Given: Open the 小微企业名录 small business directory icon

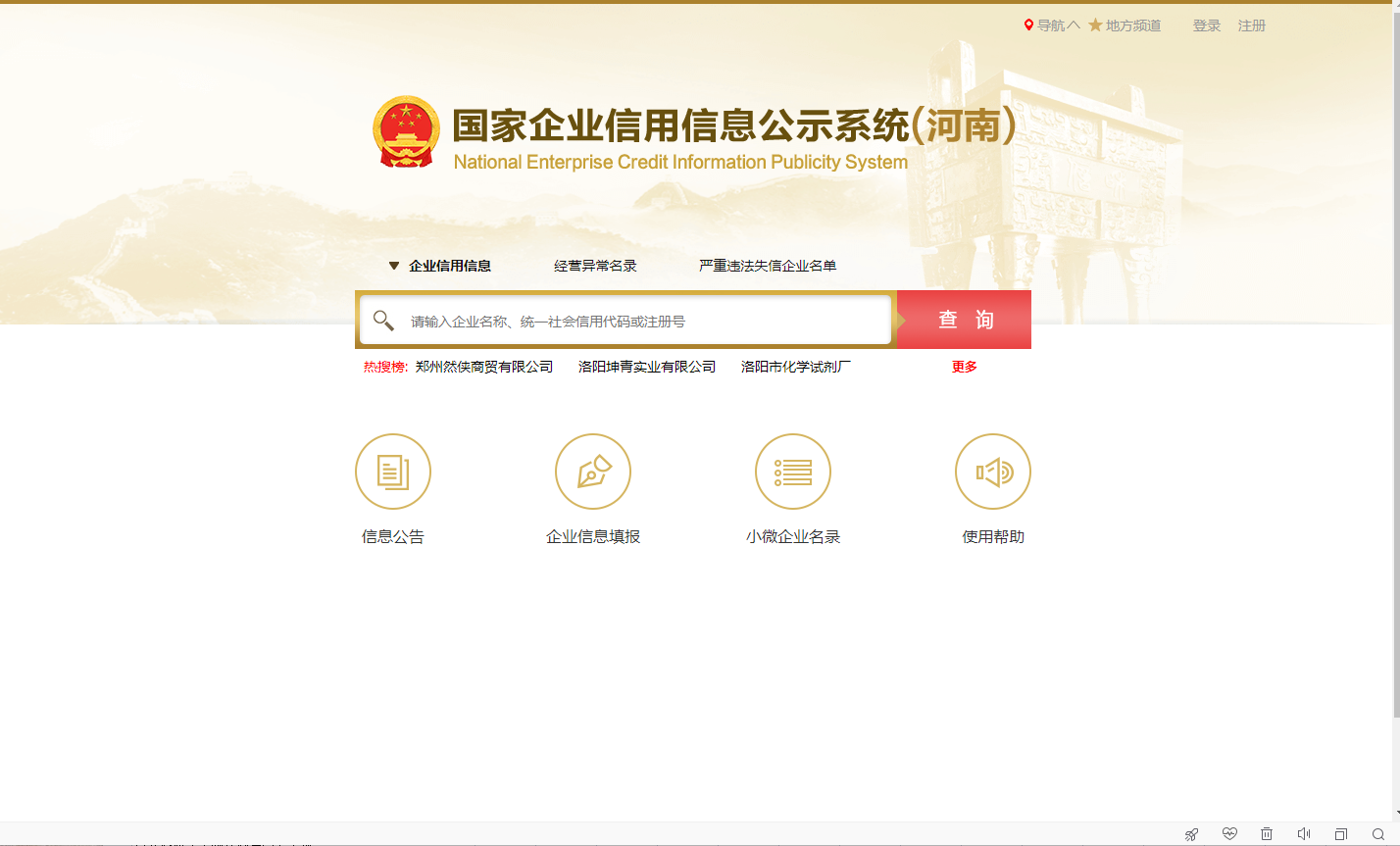Looking at the screenshot, I should [x=792, y=472].
